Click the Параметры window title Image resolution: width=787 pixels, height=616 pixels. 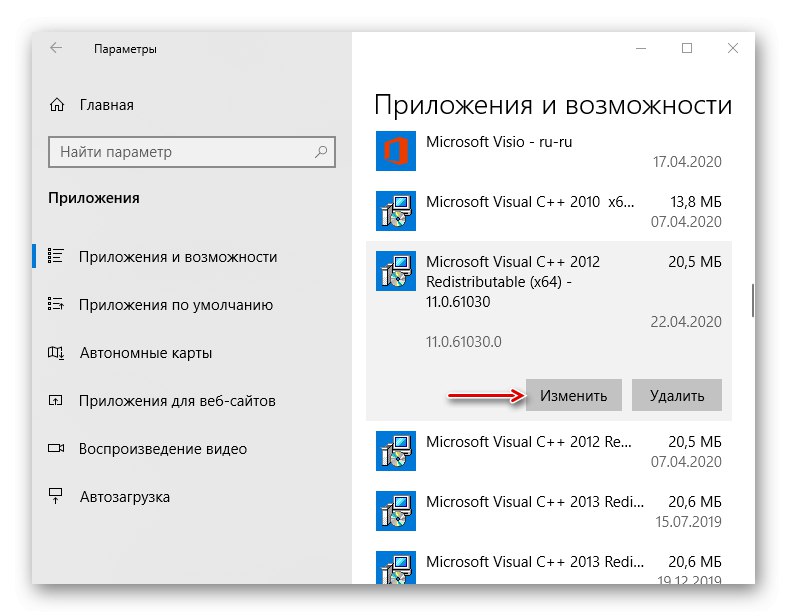[125, 49]
